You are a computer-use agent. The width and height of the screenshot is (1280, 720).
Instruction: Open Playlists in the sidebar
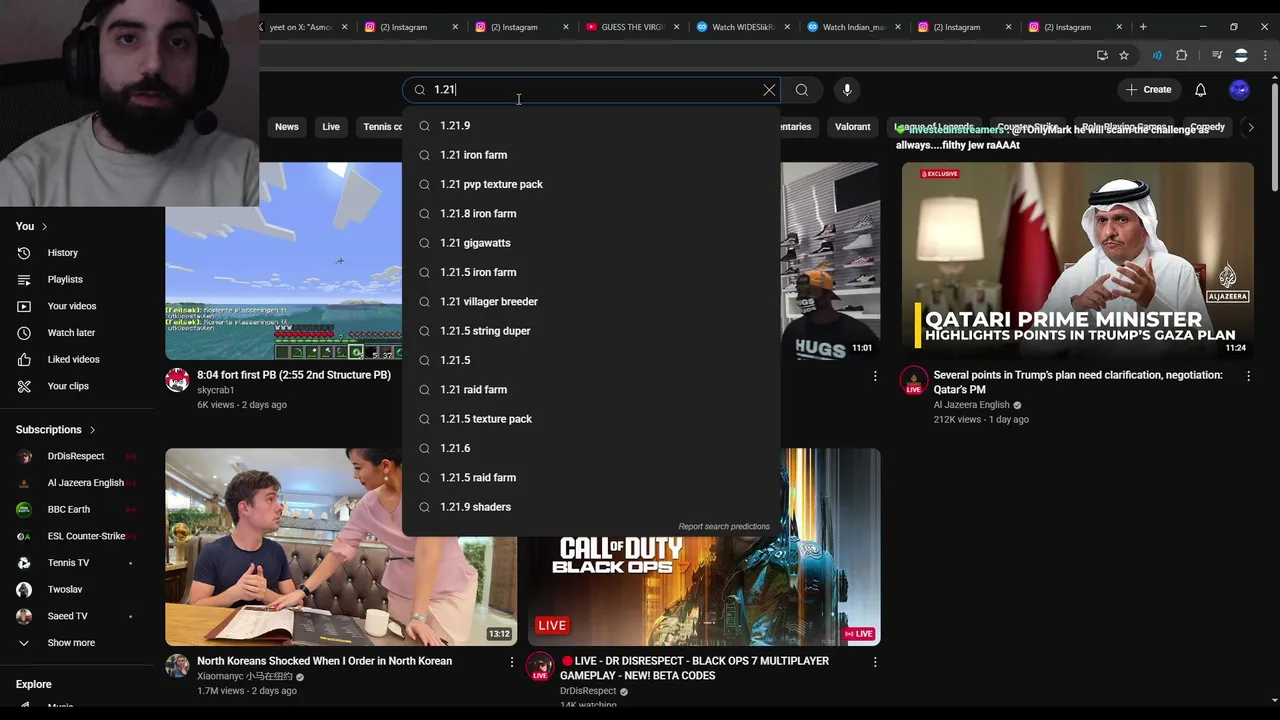[x=65, y=280]
